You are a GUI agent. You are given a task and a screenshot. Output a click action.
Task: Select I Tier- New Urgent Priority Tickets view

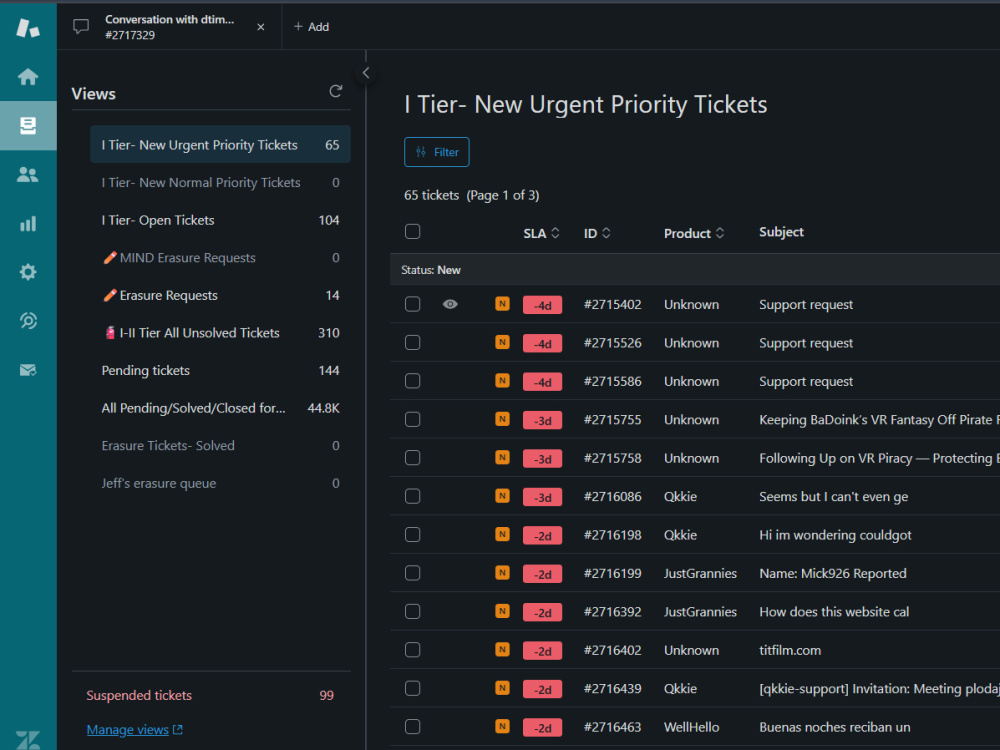(220, 145)
